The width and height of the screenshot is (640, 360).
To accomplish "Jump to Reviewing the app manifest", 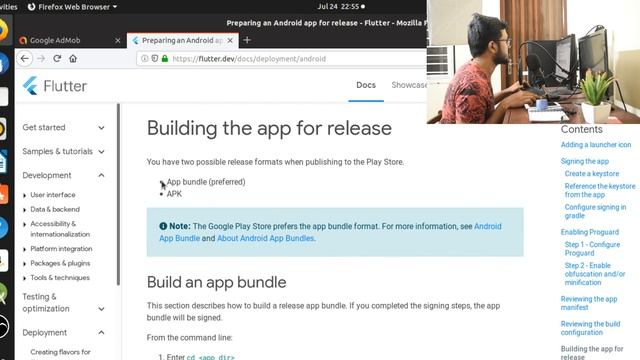I will 589,303.
